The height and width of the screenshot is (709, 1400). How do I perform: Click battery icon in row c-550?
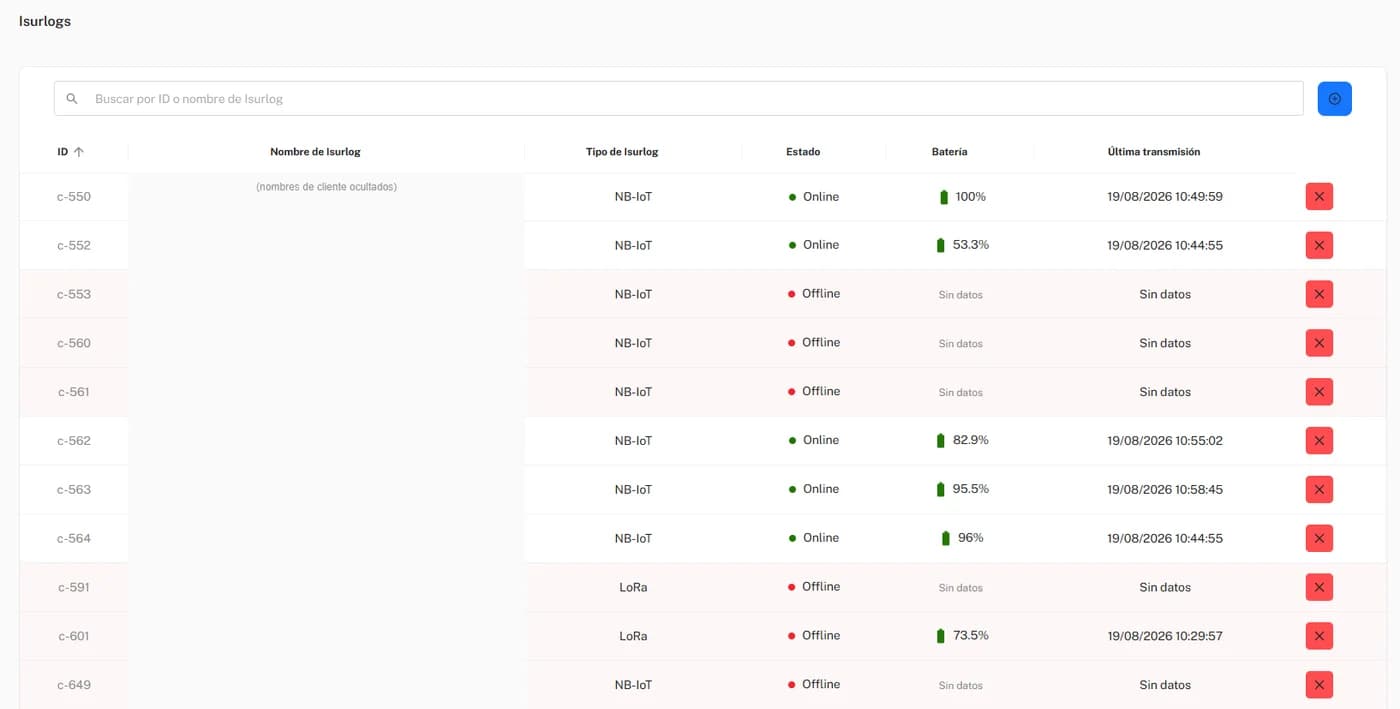943,197
